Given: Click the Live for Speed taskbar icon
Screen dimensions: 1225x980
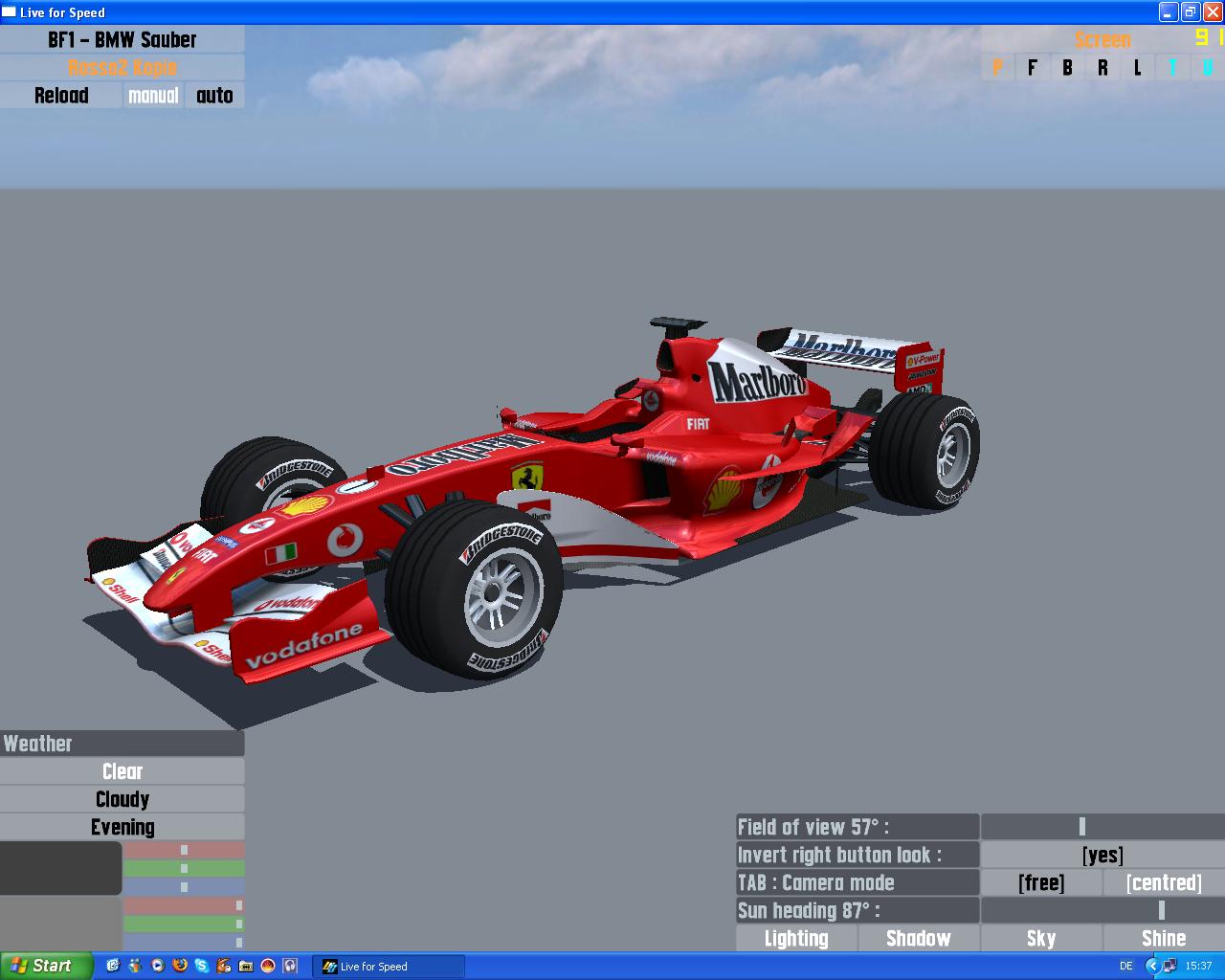Looking at the screenshot, I should click(329, 967).
